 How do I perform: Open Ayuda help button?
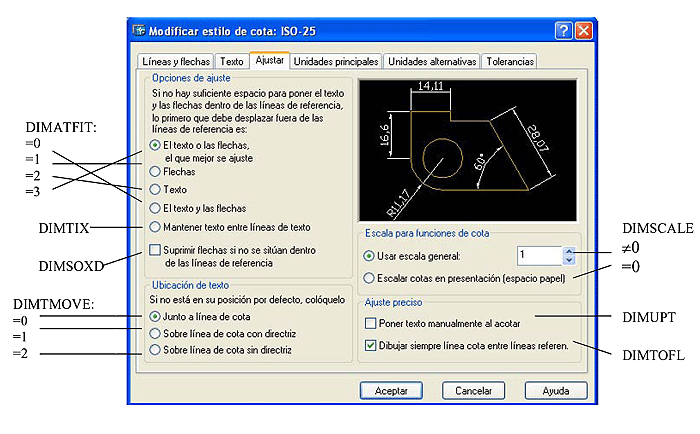[x=556, y=391]
